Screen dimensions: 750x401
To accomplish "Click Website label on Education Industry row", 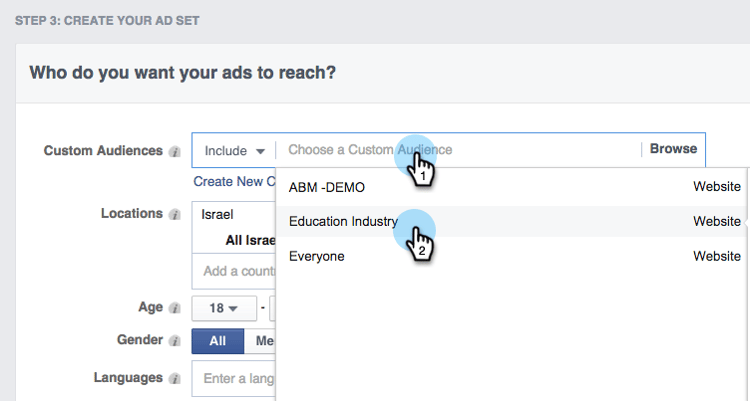I will click(x=717, y=221).
